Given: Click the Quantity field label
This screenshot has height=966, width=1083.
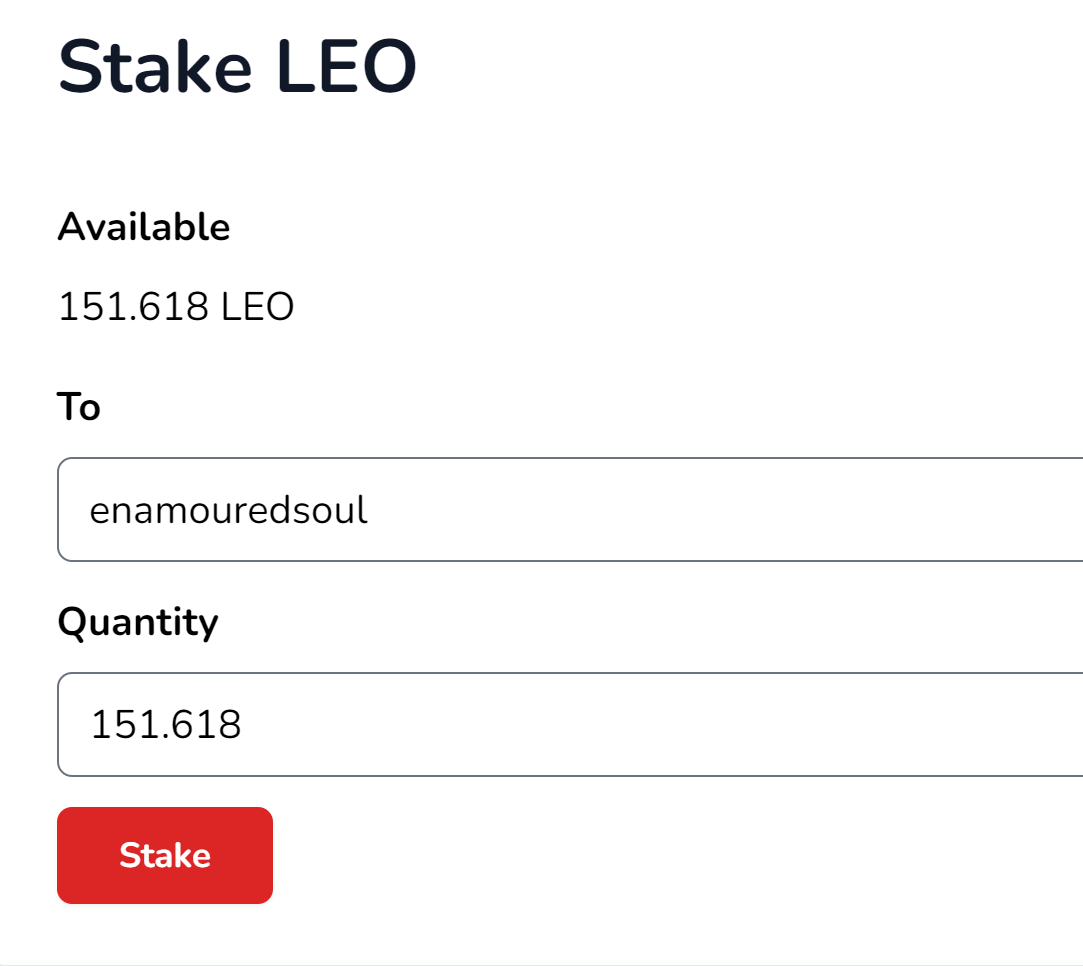Looking at the screenshot, I should click(x=138, y=622).
